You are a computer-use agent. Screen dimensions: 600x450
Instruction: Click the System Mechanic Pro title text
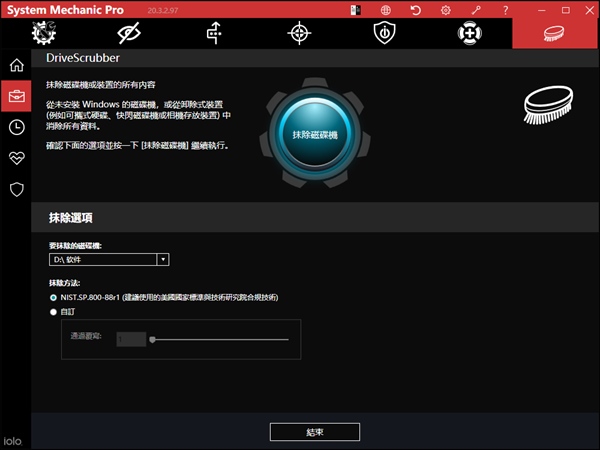coord(65,10)
